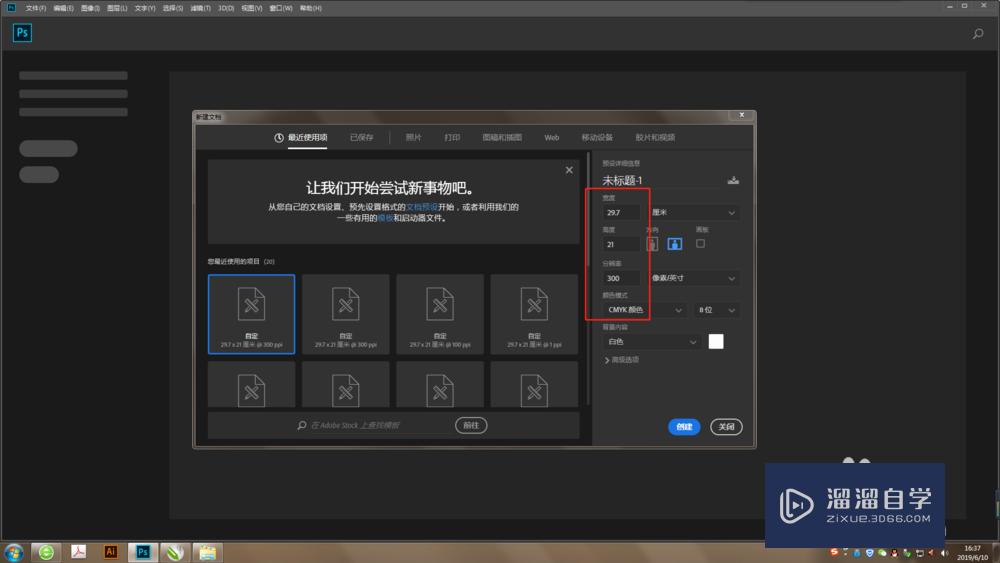Follow the 文档预设 link in the banner
1000x563 pixels.
click(x=422, y=207)
